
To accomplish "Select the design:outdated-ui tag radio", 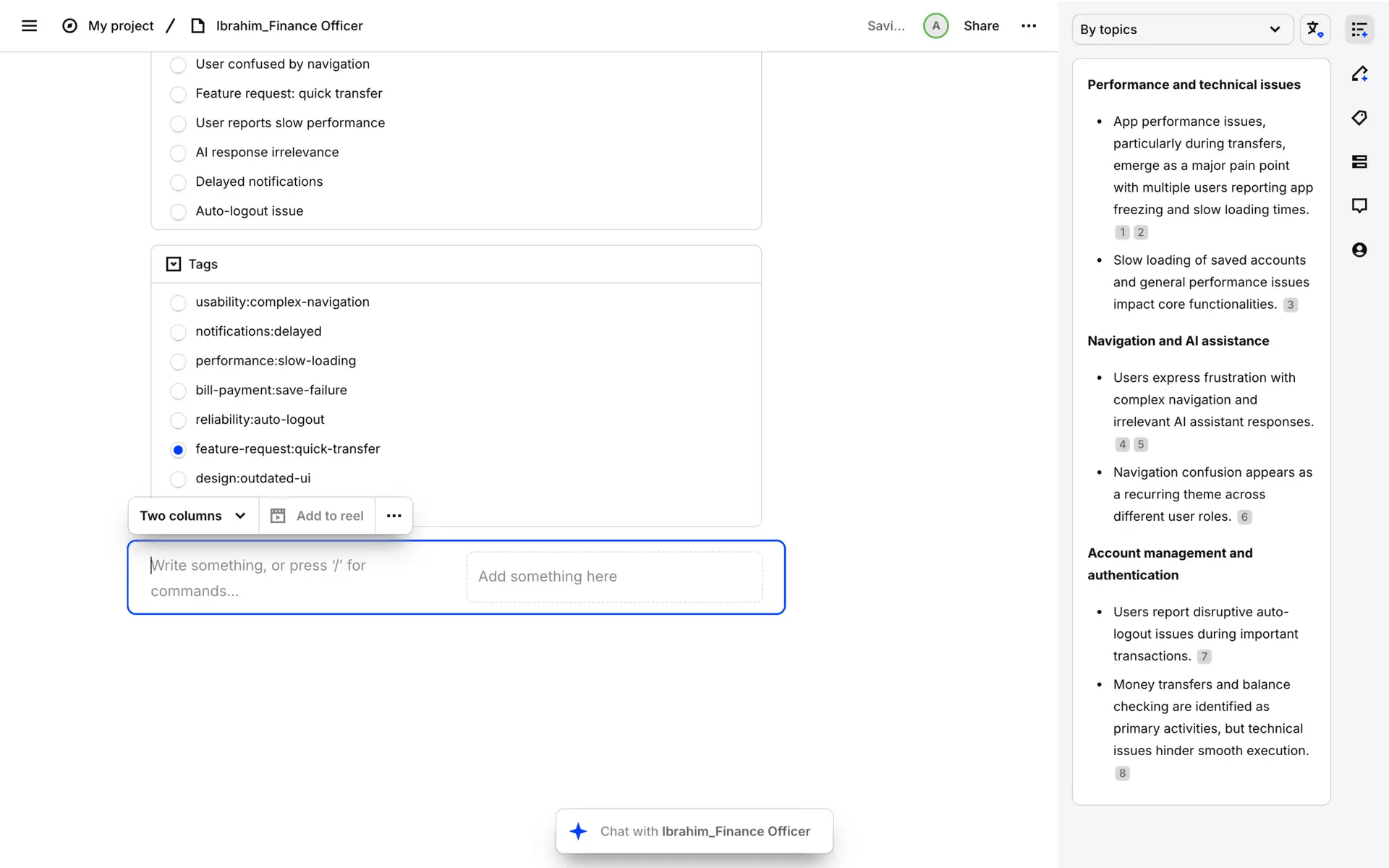I will pyautogui.click(x=178, y=479).
